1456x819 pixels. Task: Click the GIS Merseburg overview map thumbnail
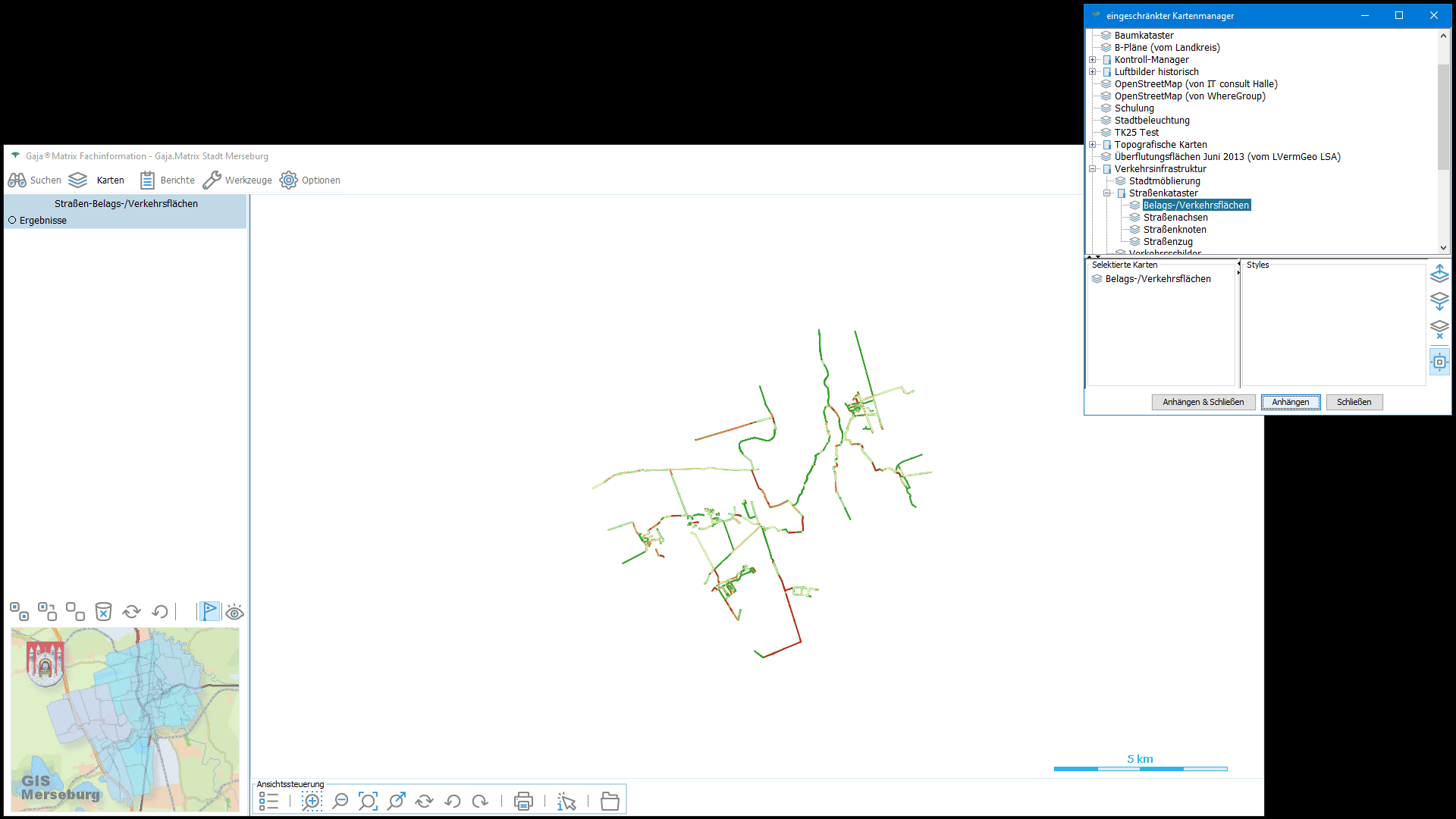point(125,719)
